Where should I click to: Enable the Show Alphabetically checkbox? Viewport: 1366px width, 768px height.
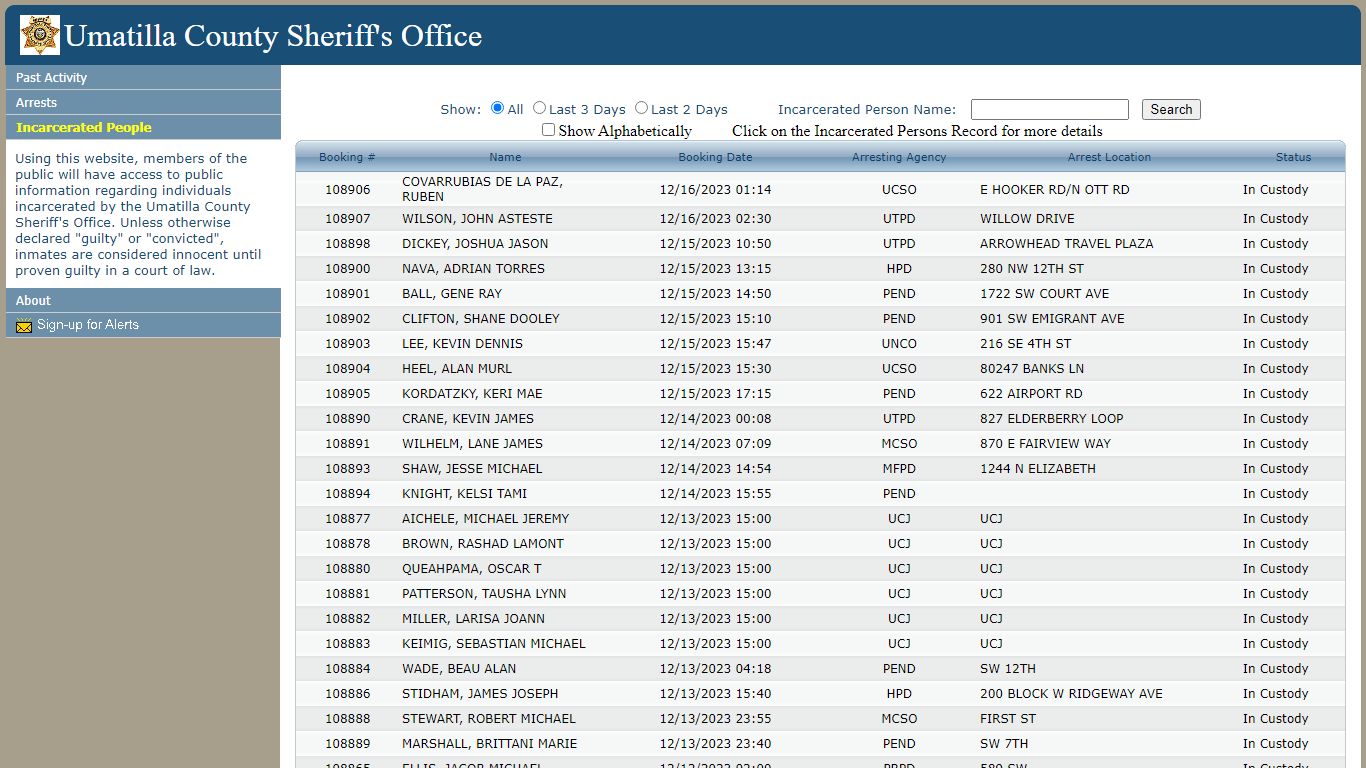click(x=548, y=130)
